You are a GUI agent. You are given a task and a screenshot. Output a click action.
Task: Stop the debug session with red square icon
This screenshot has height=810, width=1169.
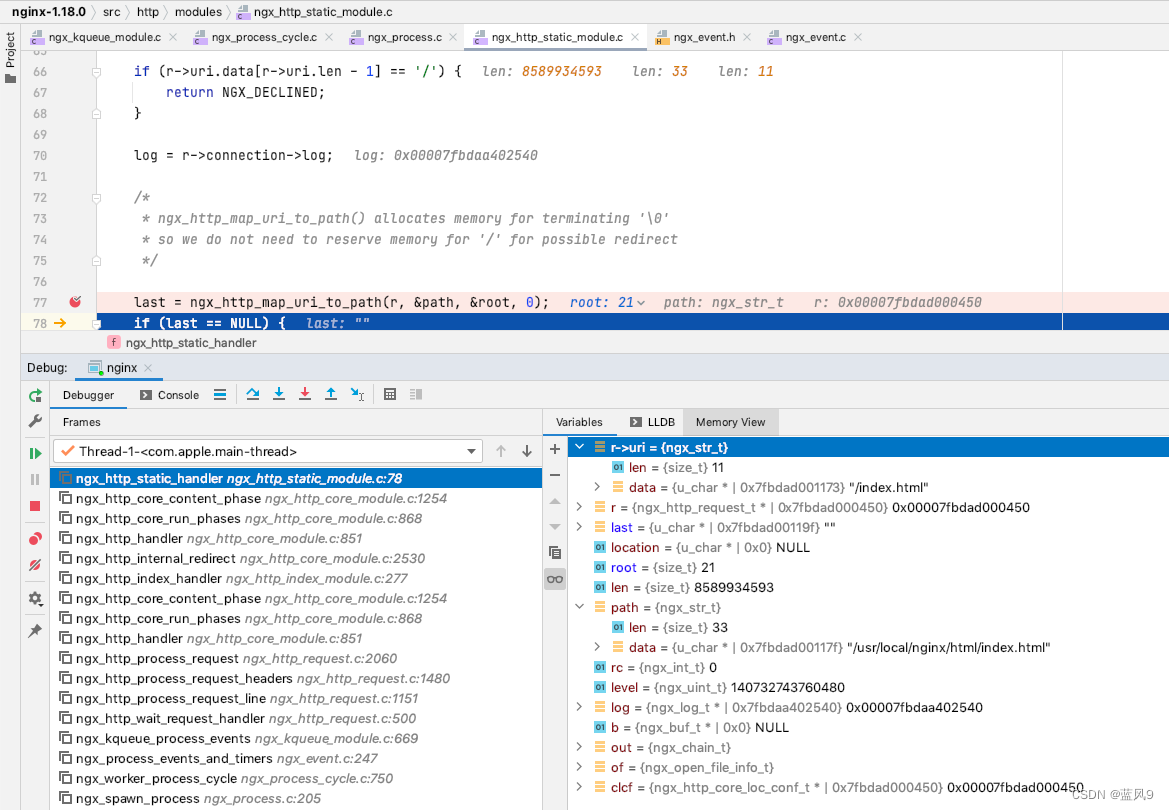tap(34, 495)
